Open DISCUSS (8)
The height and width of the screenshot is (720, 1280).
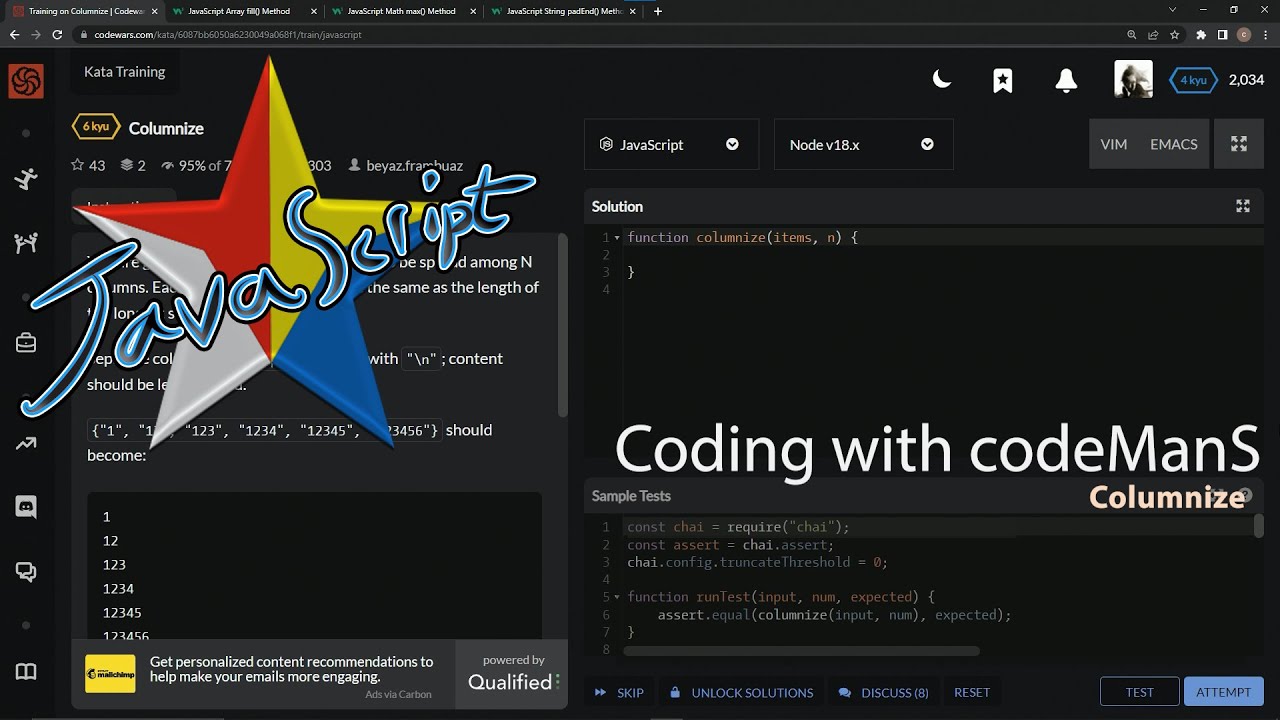pyautogui.click(x=884, y=692)
